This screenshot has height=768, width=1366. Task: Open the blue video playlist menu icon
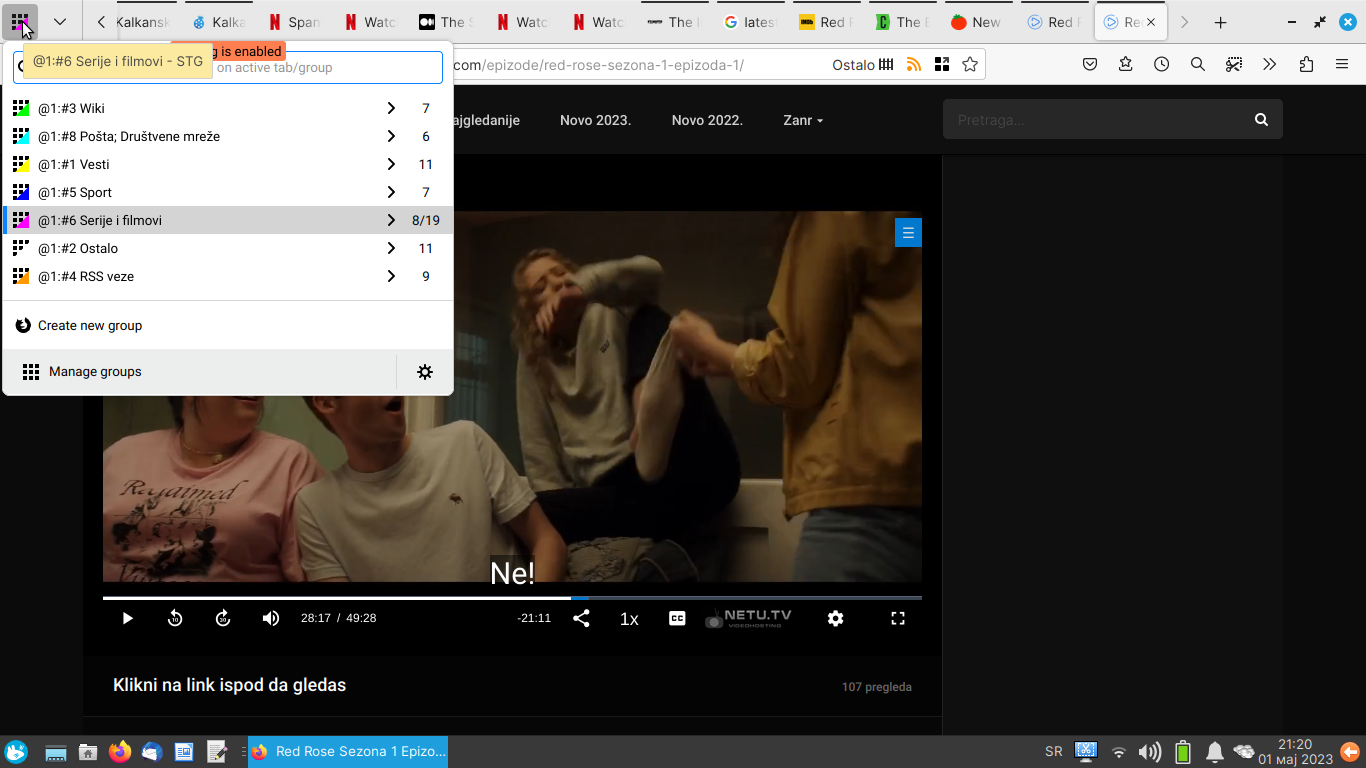click(908, 233)
